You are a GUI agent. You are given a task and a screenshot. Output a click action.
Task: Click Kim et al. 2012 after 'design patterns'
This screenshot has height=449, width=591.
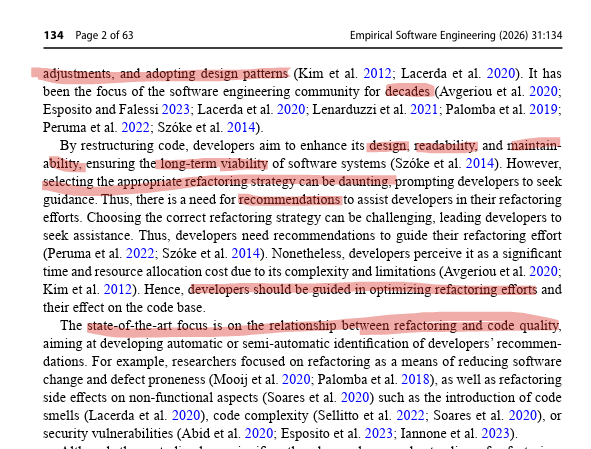point(377,73)
